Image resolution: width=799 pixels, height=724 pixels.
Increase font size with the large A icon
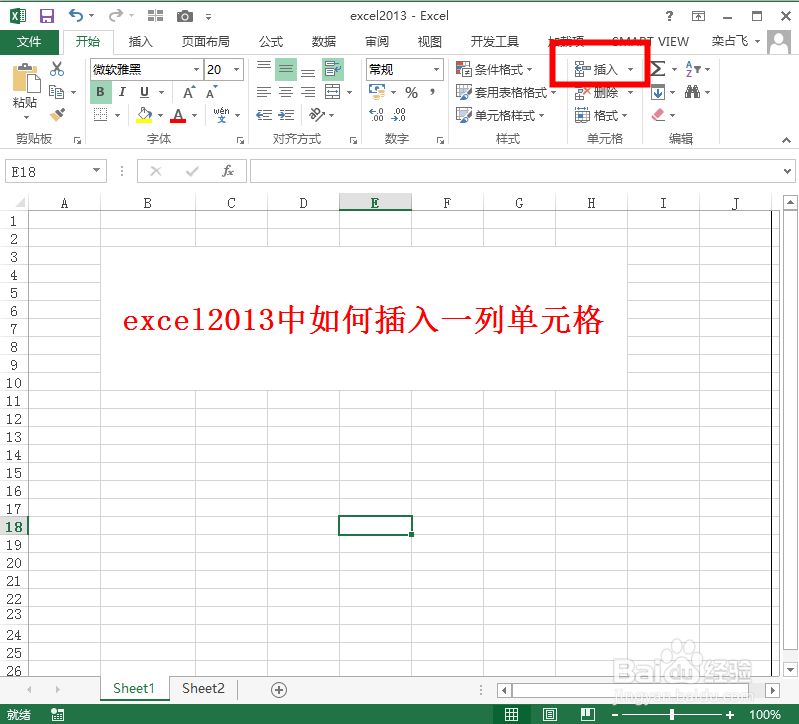(189, 93)
